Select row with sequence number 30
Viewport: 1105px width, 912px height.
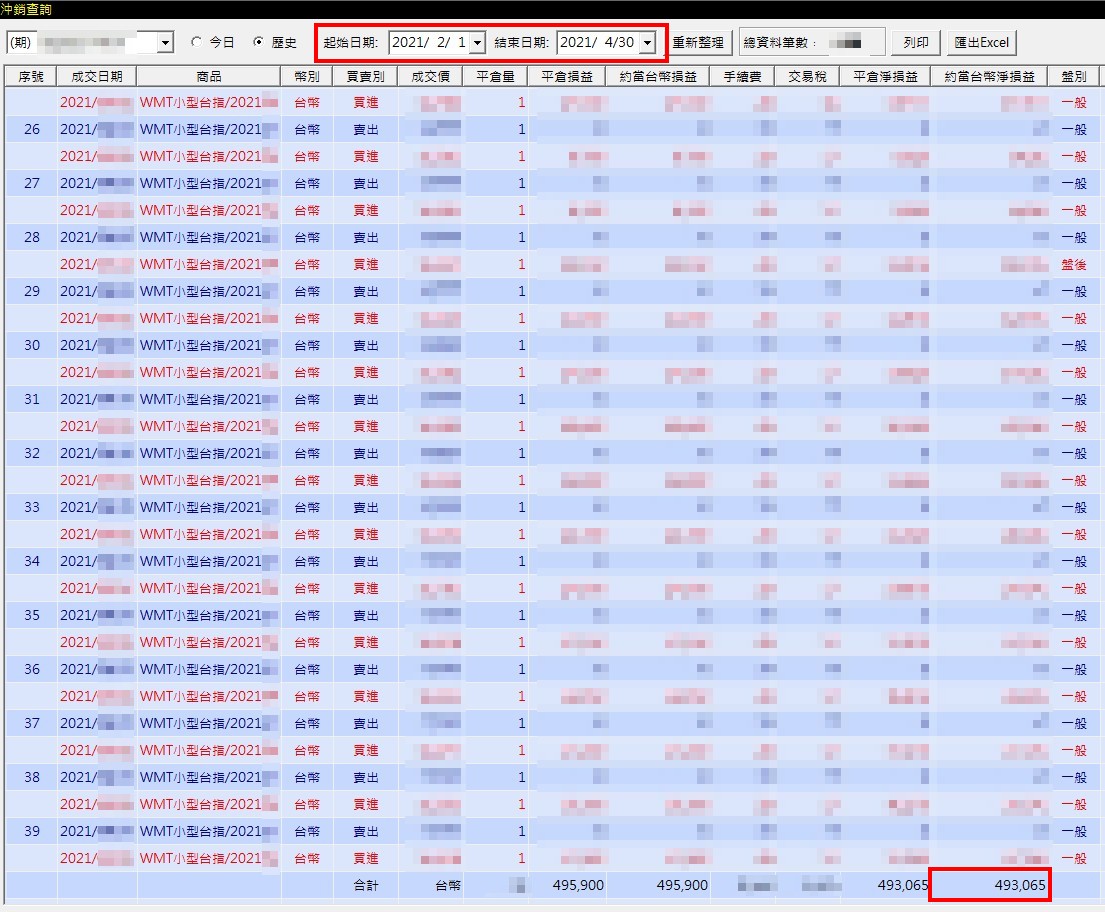click(x=552, y=345)
